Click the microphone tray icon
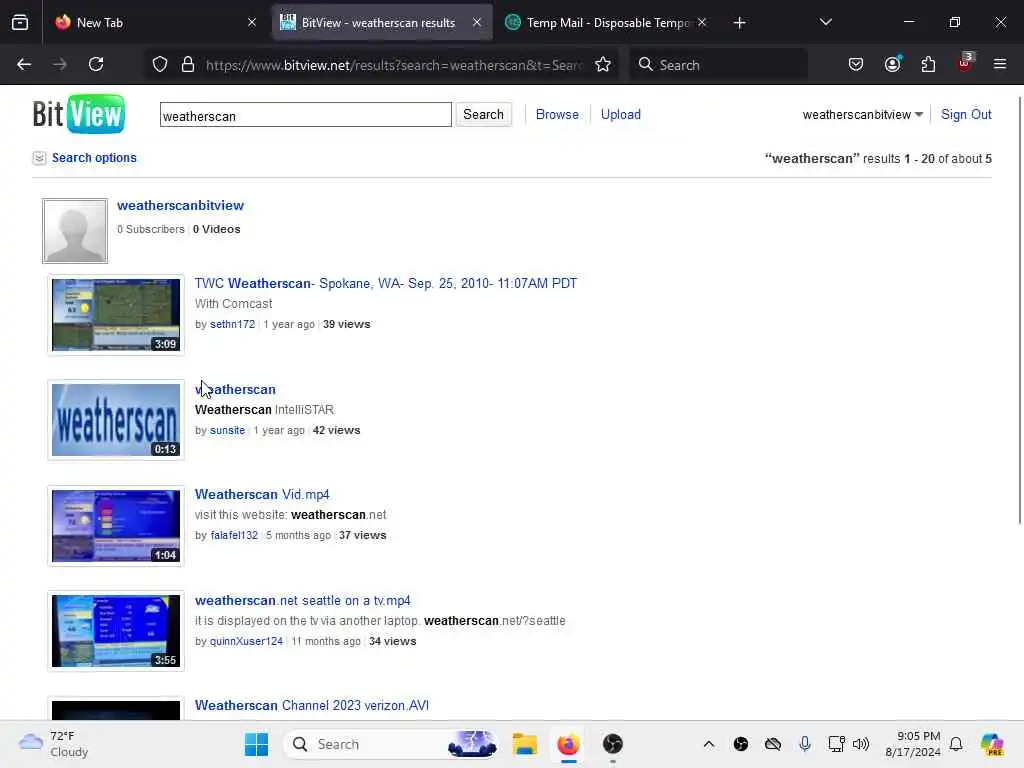 pos(805,744)
